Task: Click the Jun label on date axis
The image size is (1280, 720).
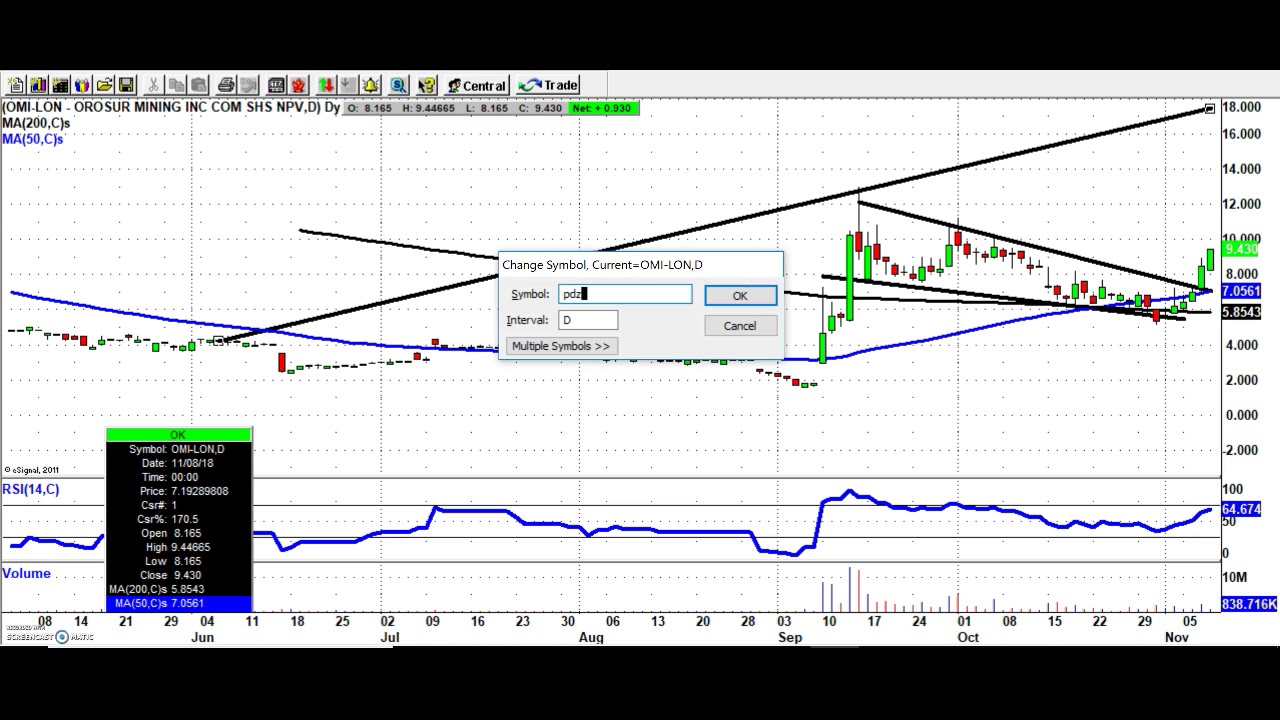Action: [x=202, y=637]
